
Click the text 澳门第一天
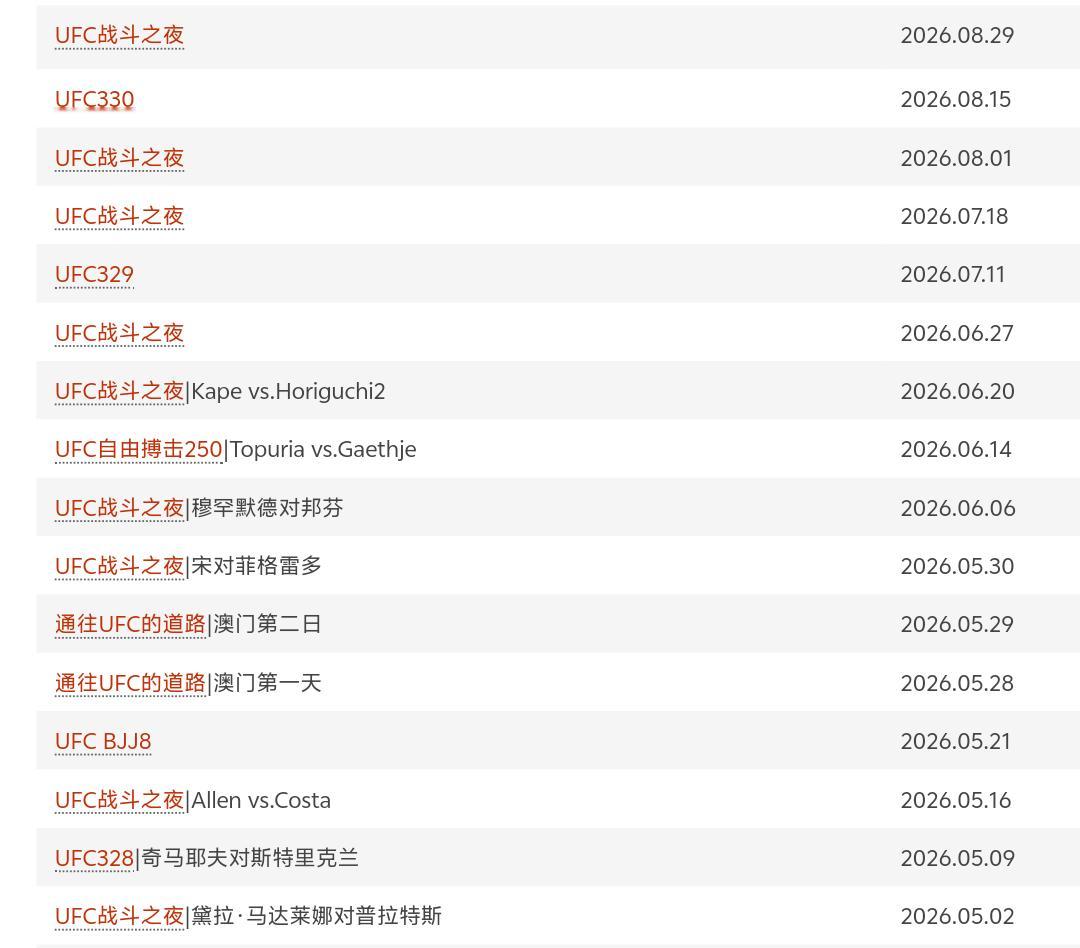point(267,683)
